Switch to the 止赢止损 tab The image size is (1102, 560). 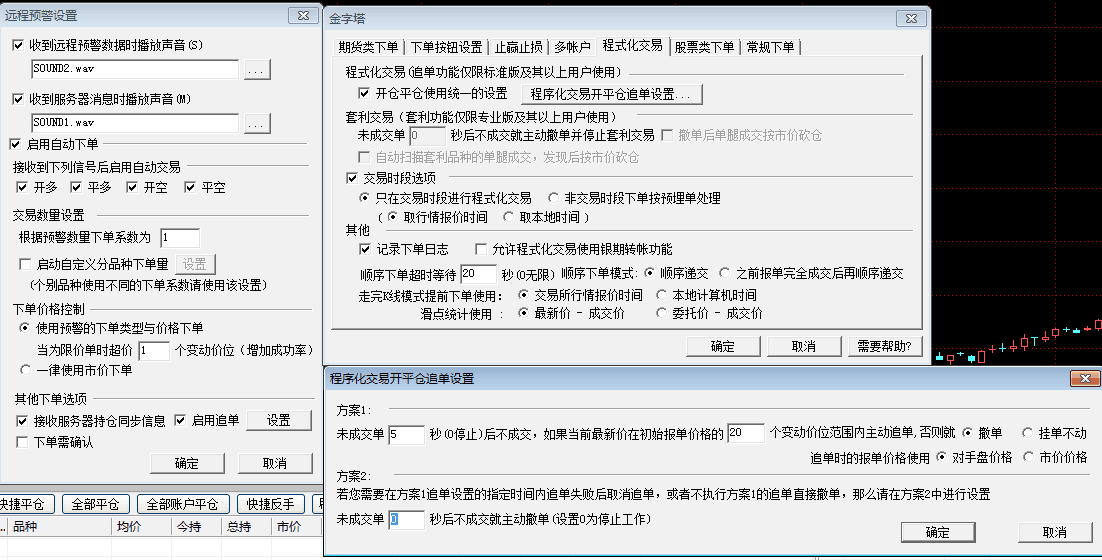click(519, 47)
